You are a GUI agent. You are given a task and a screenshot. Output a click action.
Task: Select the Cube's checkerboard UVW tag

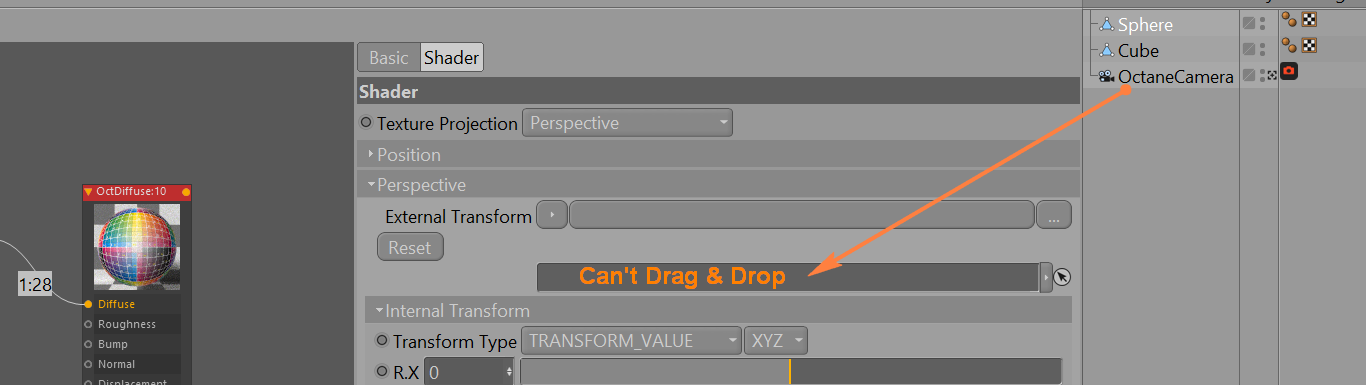(1309, 45)
